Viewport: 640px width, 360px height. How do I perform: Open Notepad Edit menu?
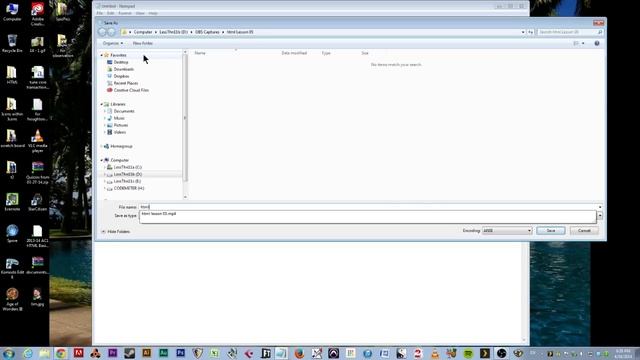[111, 13]
